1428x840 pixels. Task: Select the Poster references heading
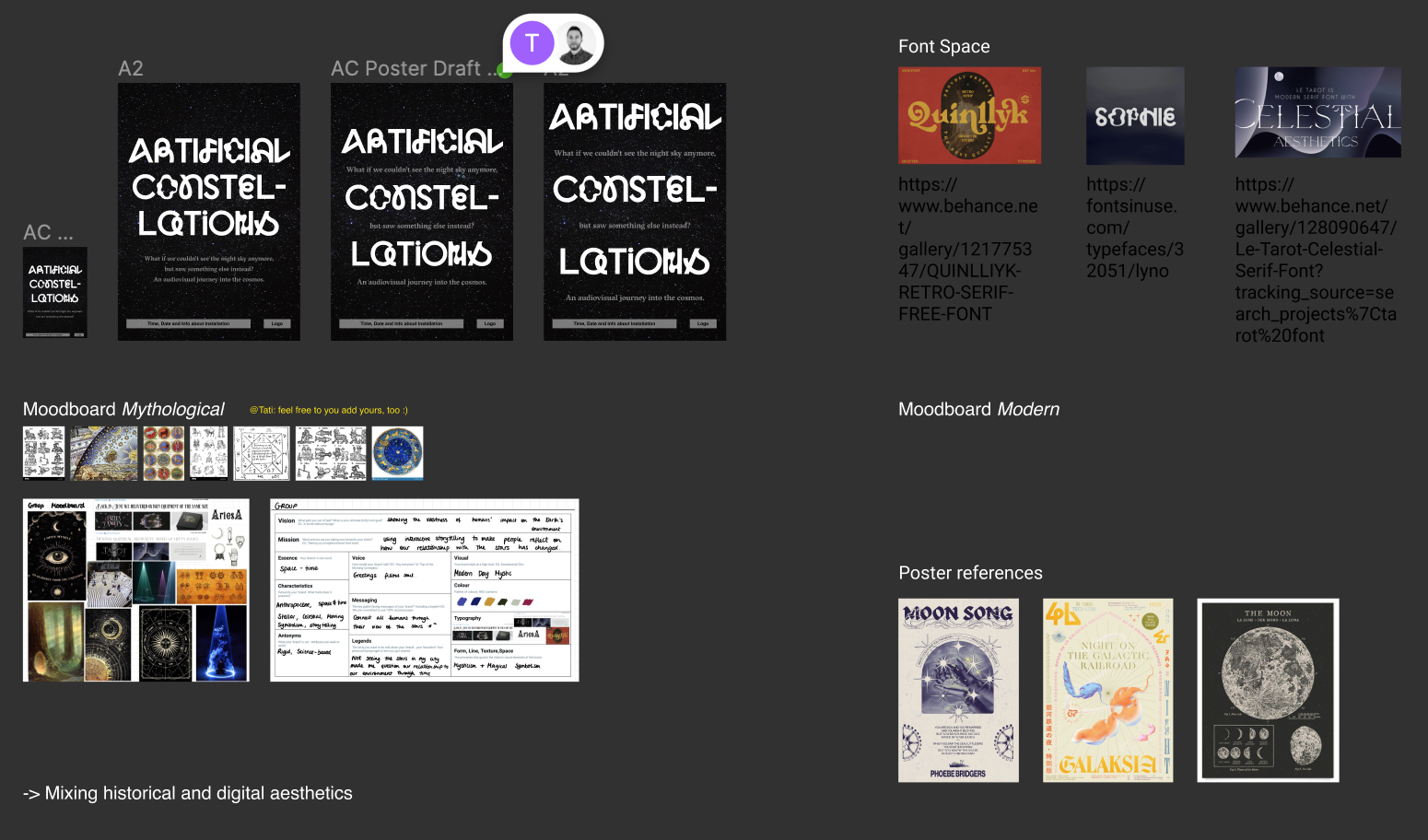coord(971,573)
